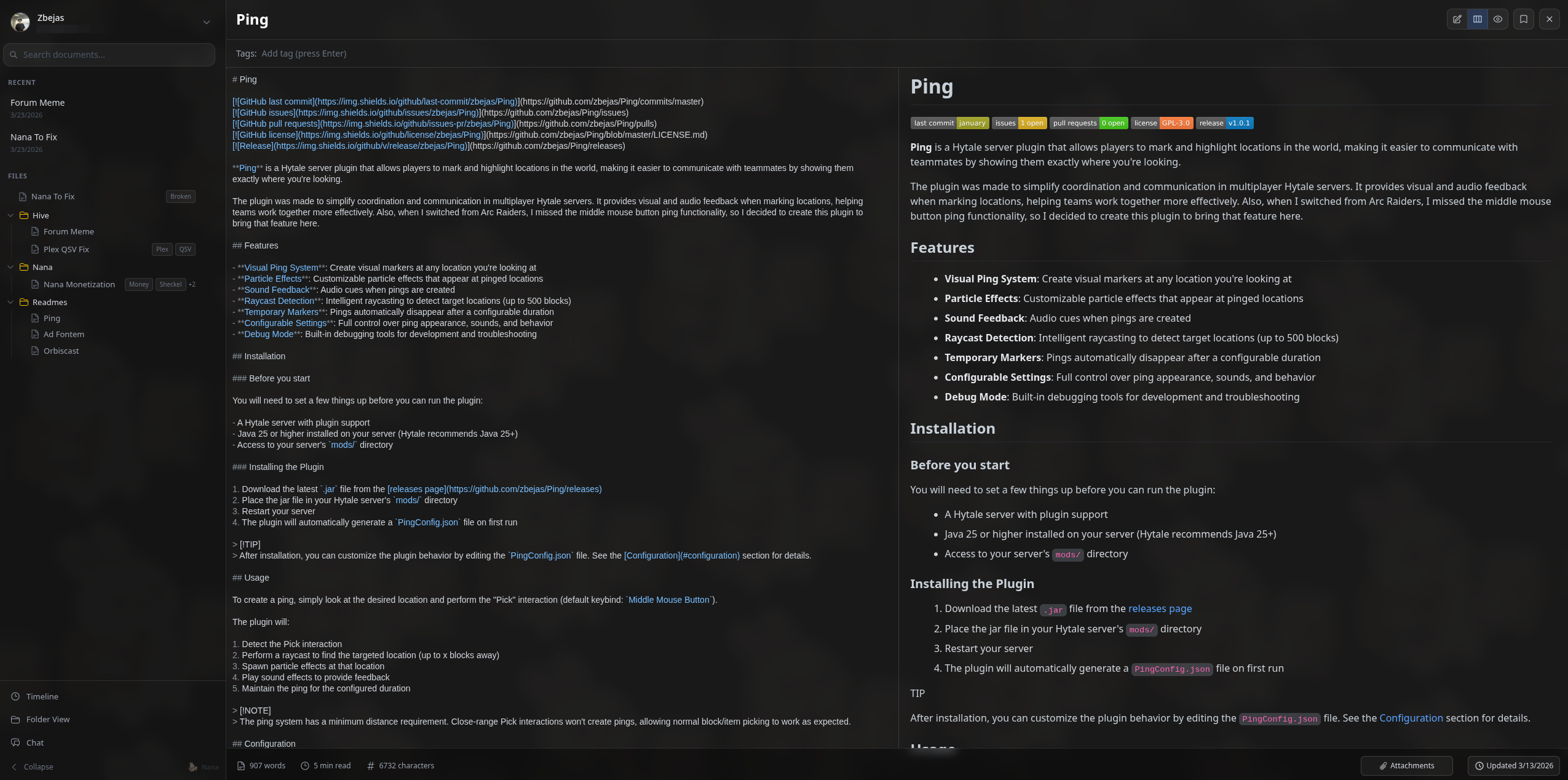
Task: Open the Attachments button
Action: [1406, 765]
